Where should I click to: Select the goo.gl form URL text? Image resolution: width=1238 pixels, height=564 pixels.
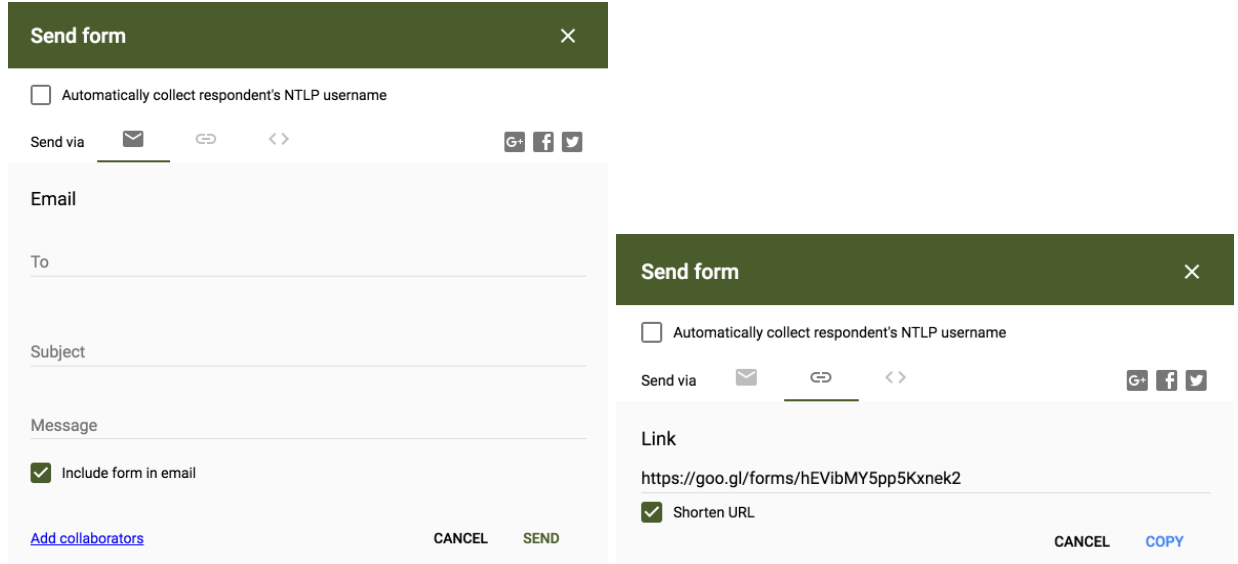coord(801,478)
